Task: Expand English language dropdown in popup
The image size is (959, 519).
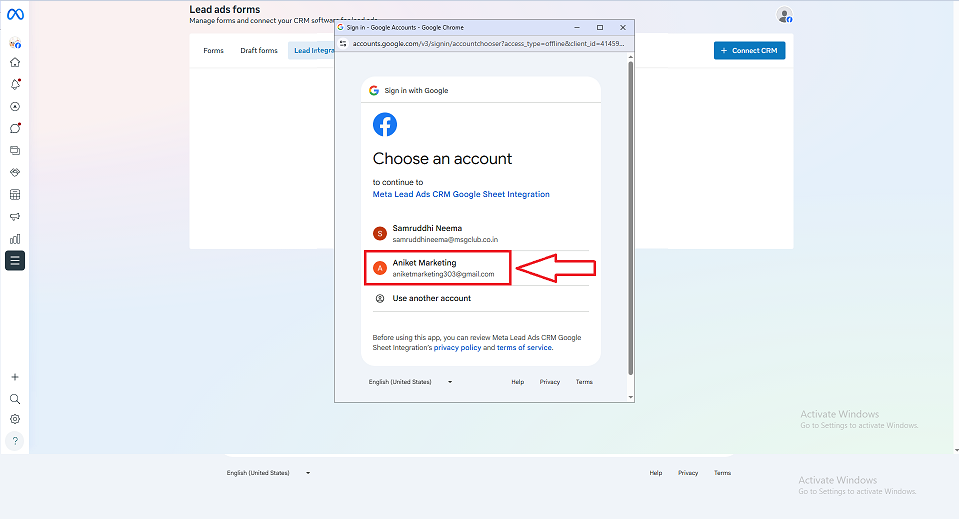Action: (x=410, y=382)
